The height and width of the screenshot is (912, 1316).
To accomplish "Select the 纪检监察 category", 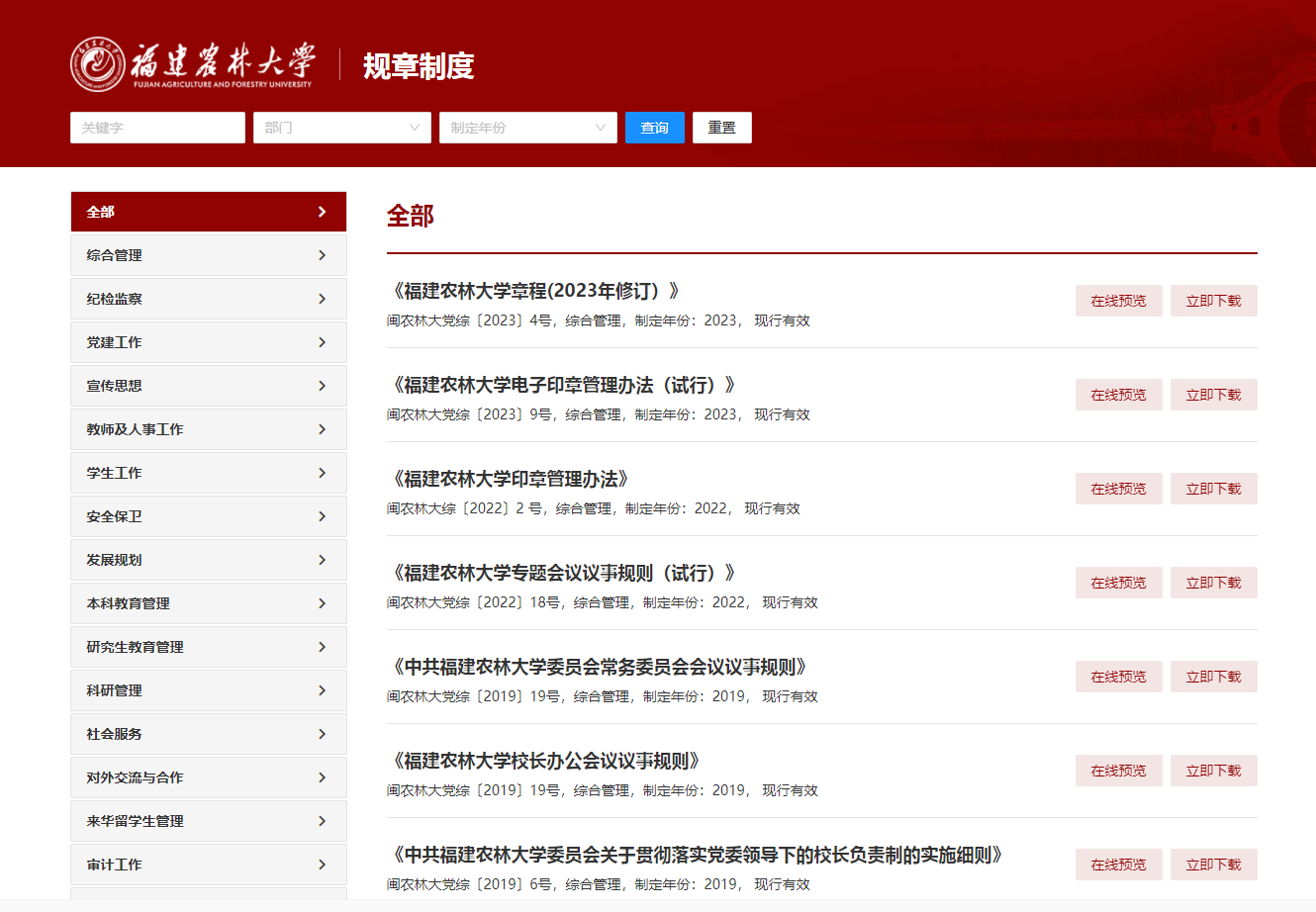I will click(x=209, y=299).
